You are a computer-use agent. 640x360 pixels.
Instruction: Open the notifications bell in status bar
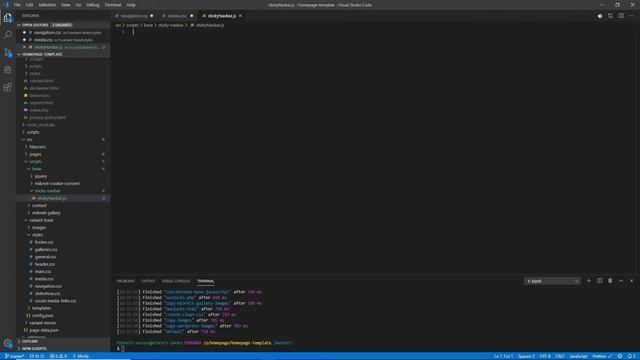coord(631,356)
